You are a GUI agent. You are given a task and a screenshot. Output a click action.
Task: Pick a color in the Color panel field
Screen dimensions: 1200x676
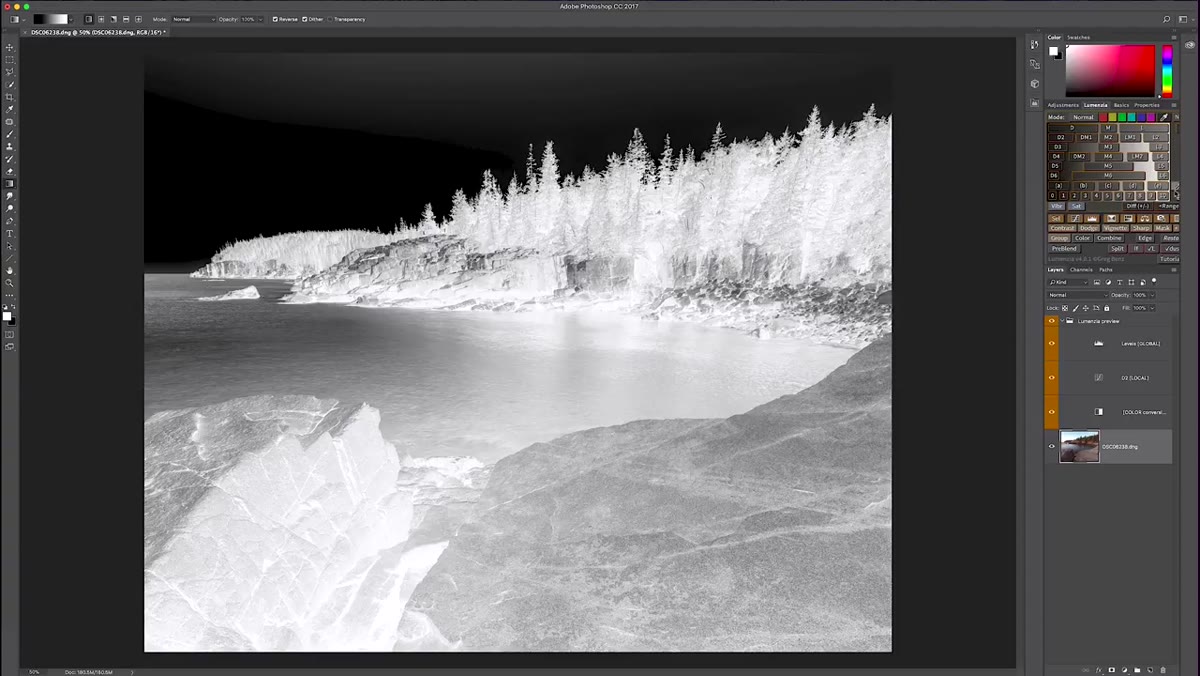pos(1110,70)
